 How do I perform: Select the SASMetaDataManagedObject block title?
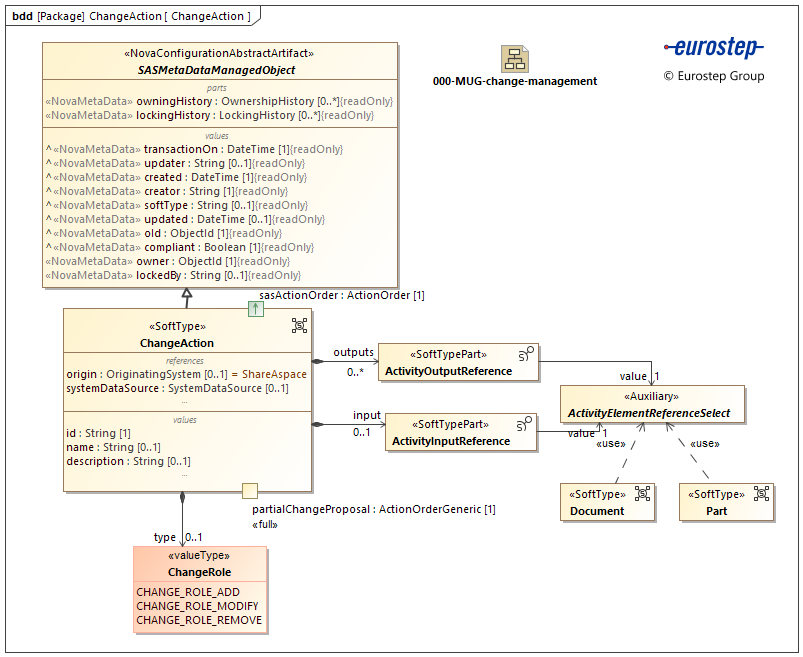click(216, 71)
